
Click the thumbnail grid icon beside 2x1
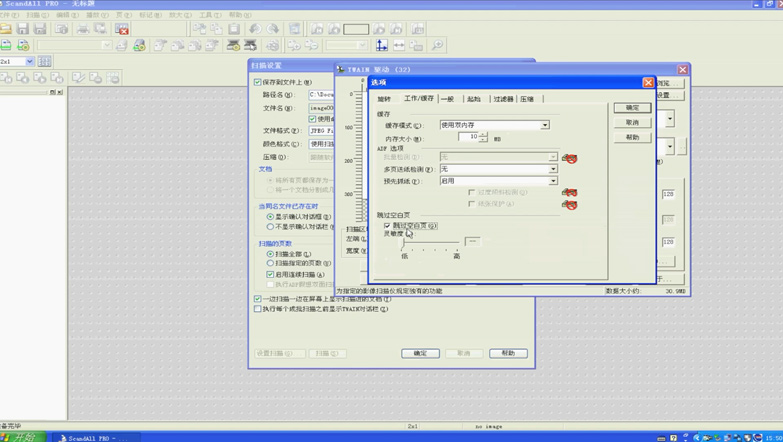pyautogui.click(x=45, y=62)
